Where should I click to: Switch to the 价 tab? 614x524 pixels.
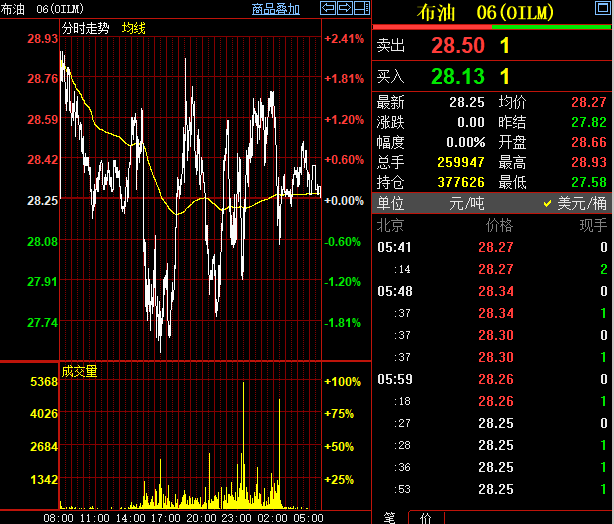[x=426, y=518]
